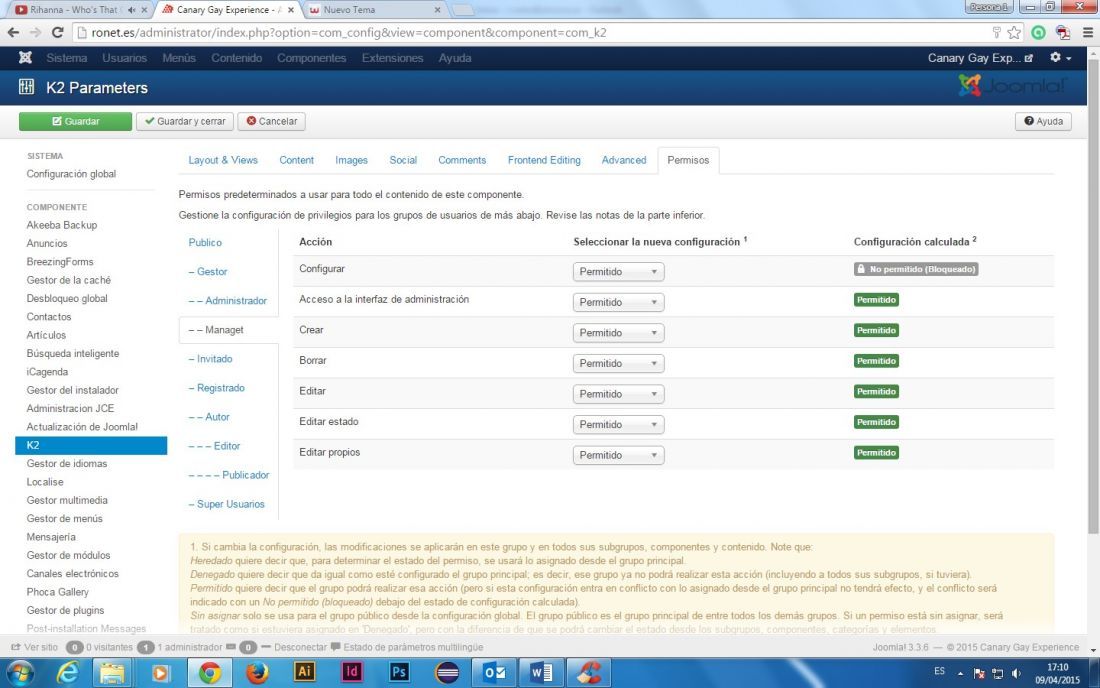Click the green Guardar button
The image size is (1100, 688).
[x=75, y=121]
